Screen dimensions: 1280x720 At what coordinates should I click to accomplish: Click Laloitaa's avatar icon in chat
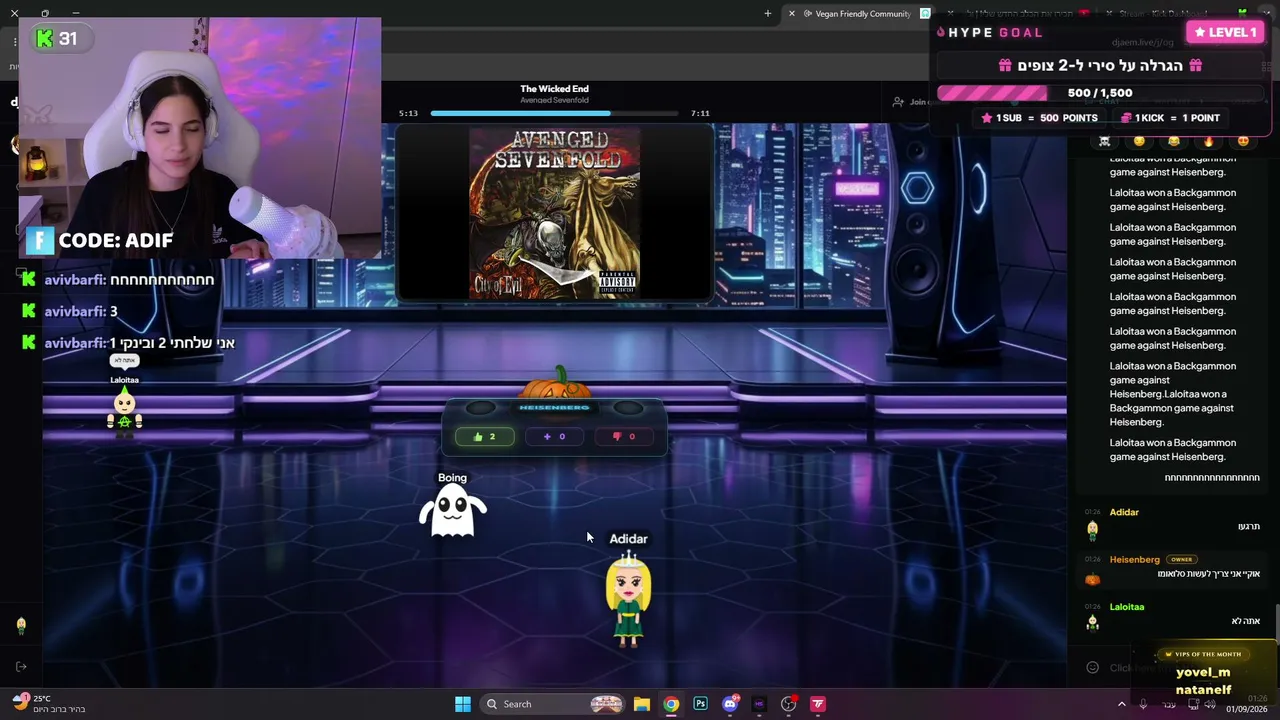coord(1092,623)
